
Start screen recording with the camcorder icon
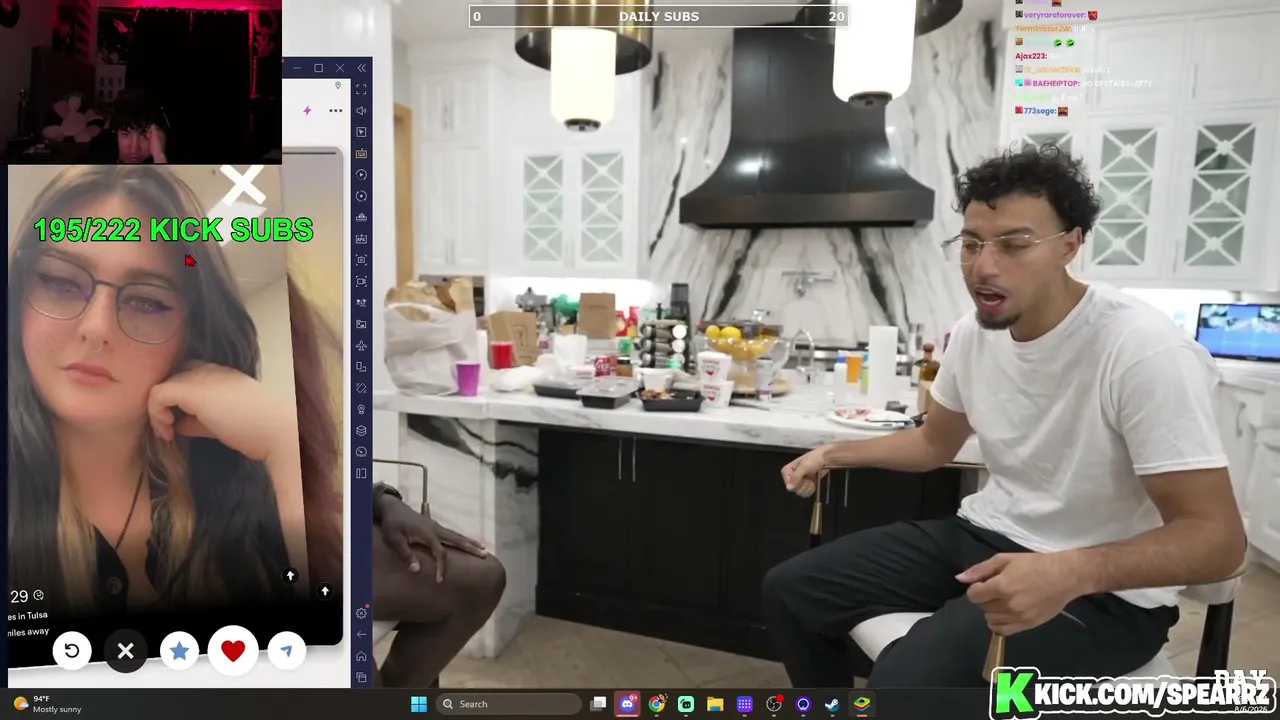(x=361, y=281)
